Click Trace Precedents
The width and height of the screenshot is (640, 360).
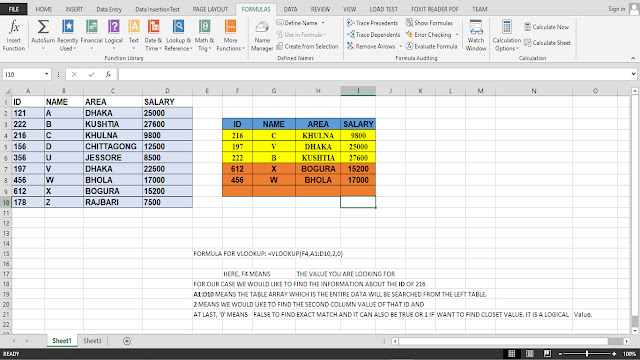pos(372,23)
